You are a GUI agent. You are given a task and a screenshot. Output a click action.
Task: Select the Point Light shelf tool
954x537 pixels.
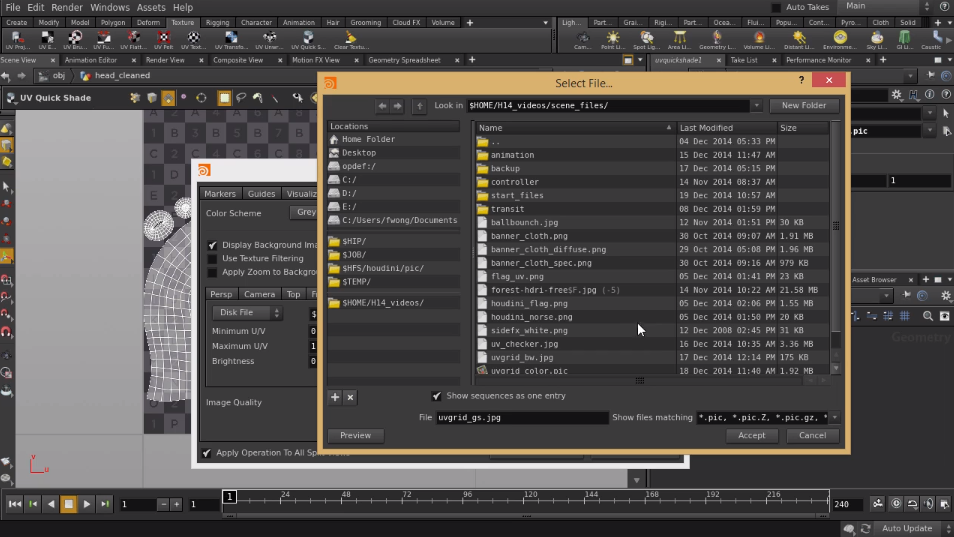[612, 40]
